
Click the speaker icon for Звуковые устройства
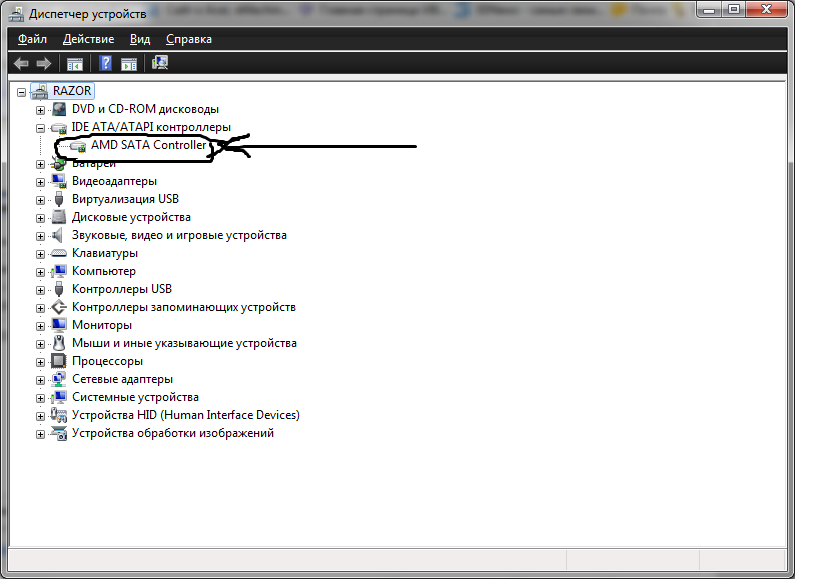[58, 235]
